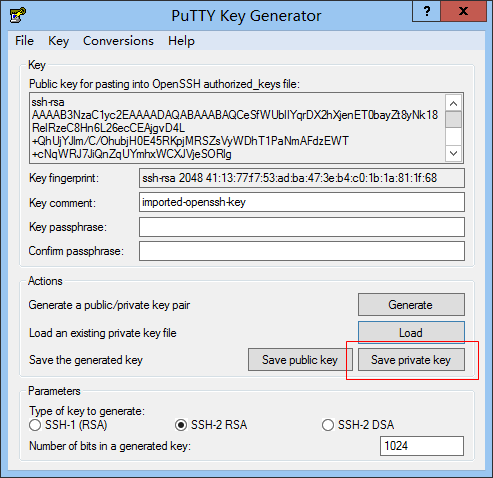This screenshot has height=478, width=493.
Task: Click 'Generate a public/private key pair' text
Action: pyautogui.click(x=109, y=305)
